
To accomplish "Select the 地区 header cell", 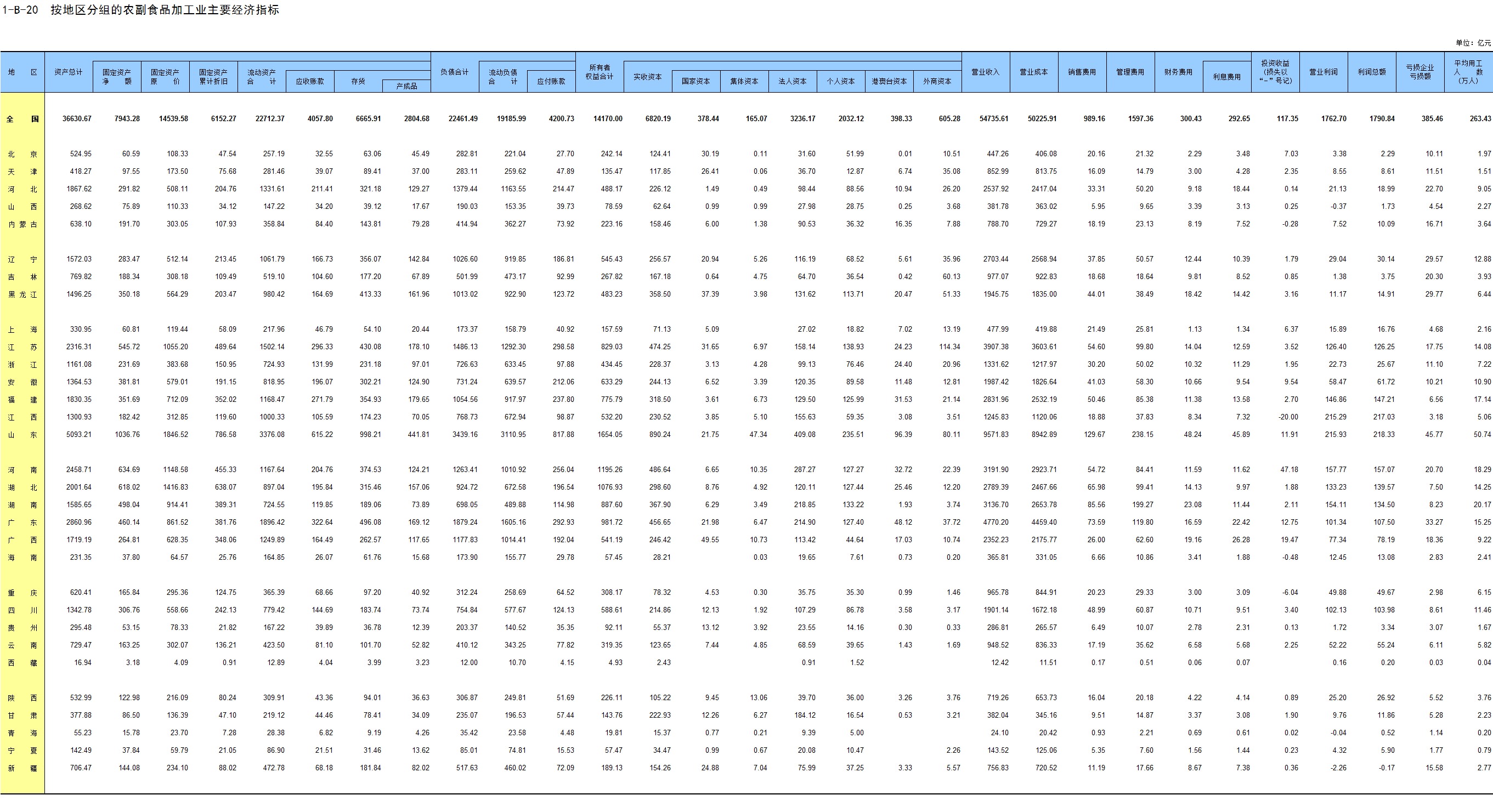I will (x=22, y=72).
